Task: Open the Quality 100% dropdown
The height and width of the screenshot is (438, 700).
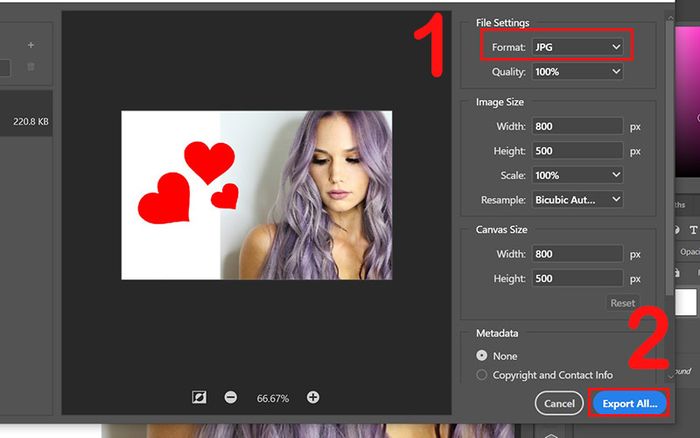Action: tap(578, 71)
